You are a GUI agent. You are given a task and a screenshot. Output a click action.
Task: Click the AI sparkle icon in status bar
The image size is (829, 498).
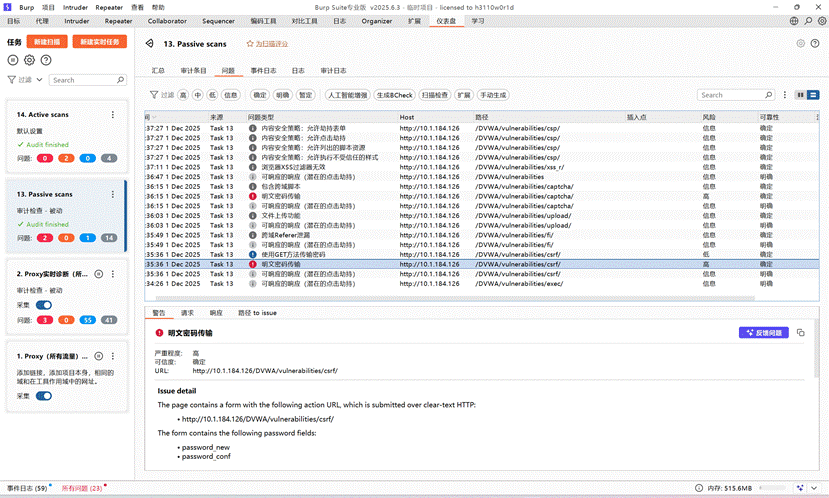point(800,488)
